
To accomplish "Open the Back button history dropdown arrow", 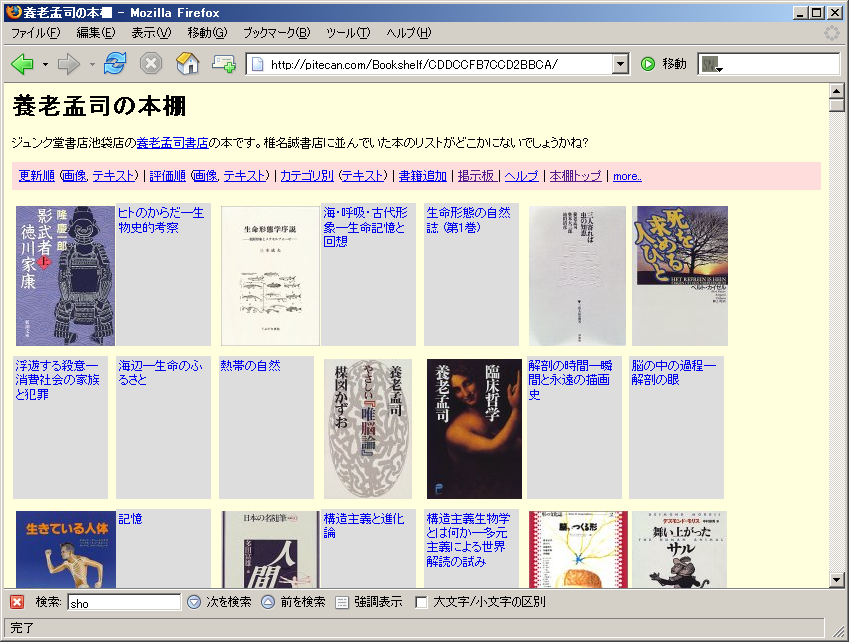I will tap(45, 65).
